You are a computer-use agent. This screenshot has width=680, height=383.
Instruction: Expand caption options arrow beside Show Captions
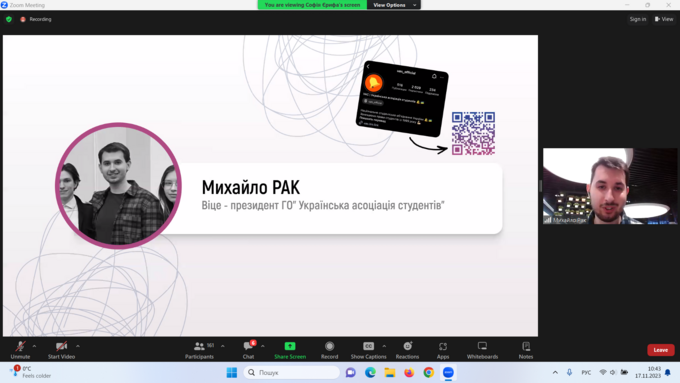tap(384, 346)
